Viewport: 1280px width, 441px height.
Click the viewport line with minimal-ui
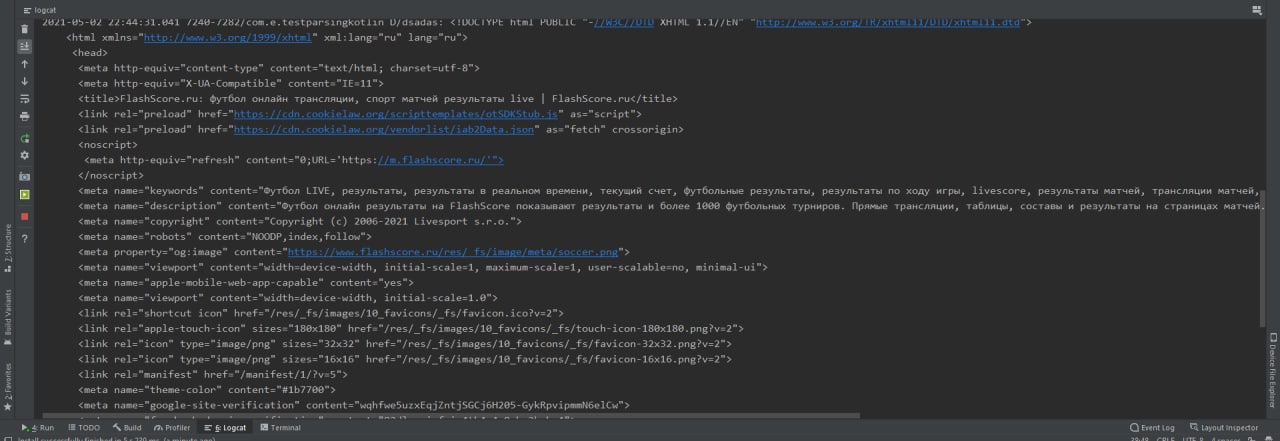click(x=423, y=268)
